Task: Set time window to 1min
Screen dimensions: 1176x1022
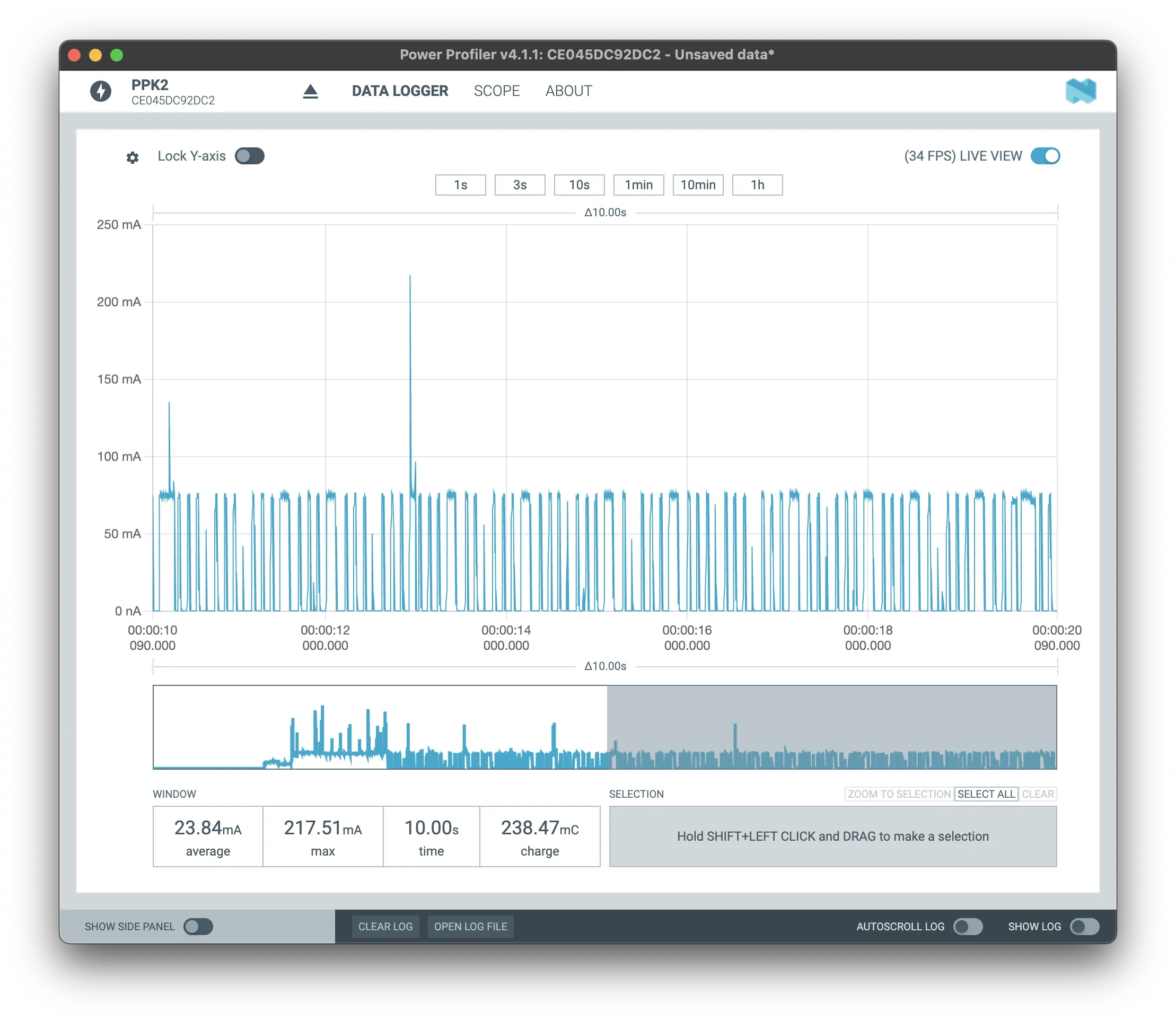Action: 638,185
